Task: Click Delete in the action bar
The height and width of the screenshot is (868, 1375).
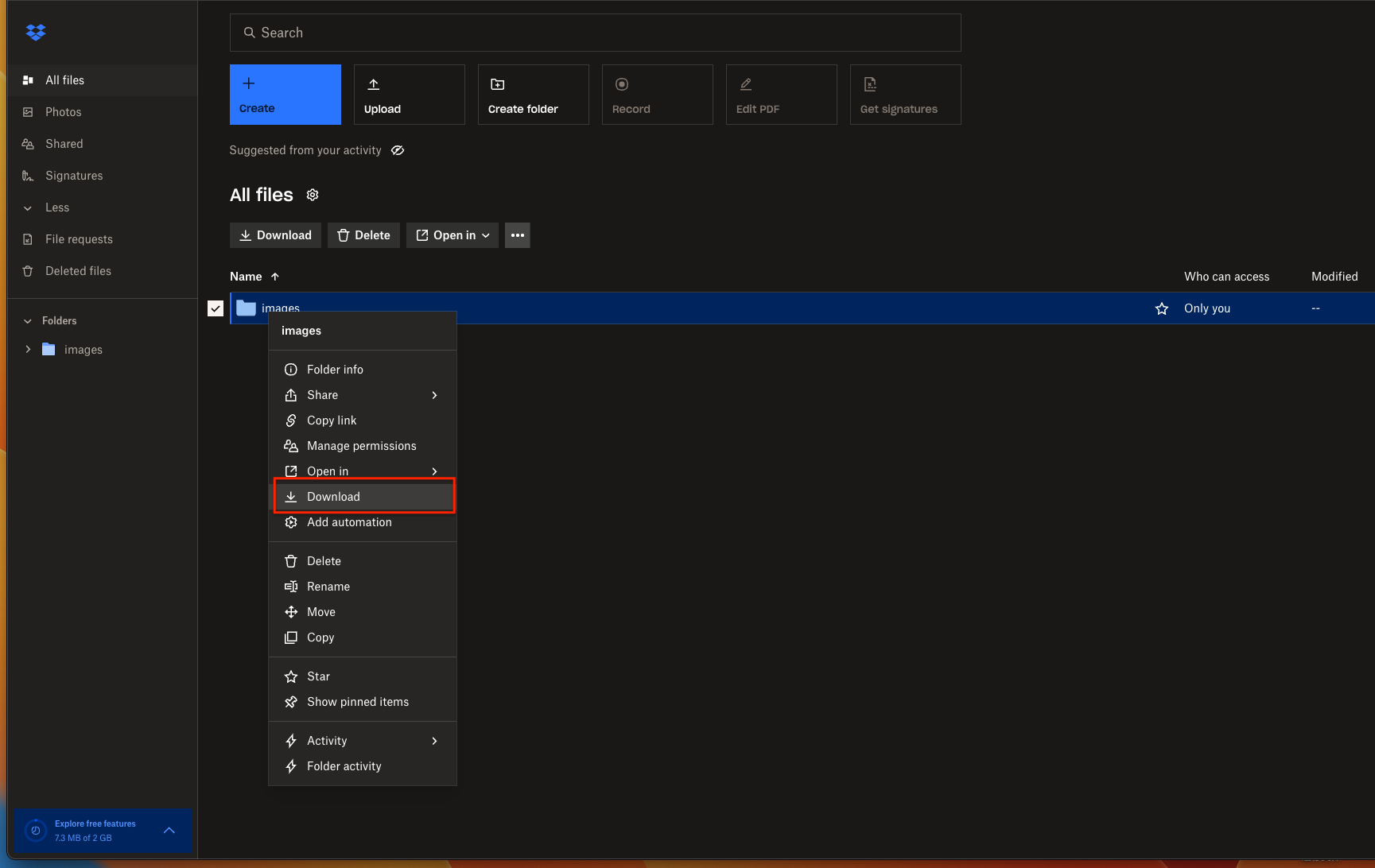Action: pos(363,235)
